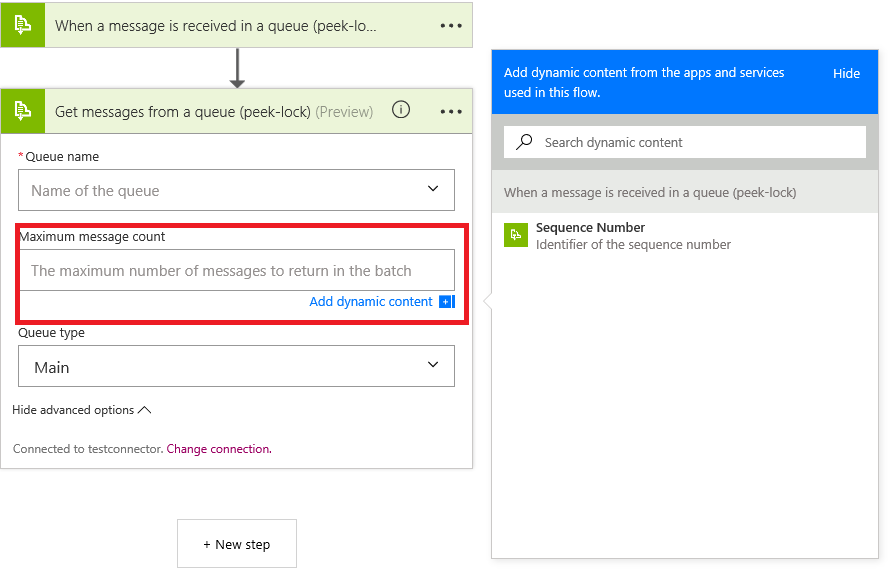
Task: Click the Get messages step's Service Bus icon
Action: (x=23, y=111)
